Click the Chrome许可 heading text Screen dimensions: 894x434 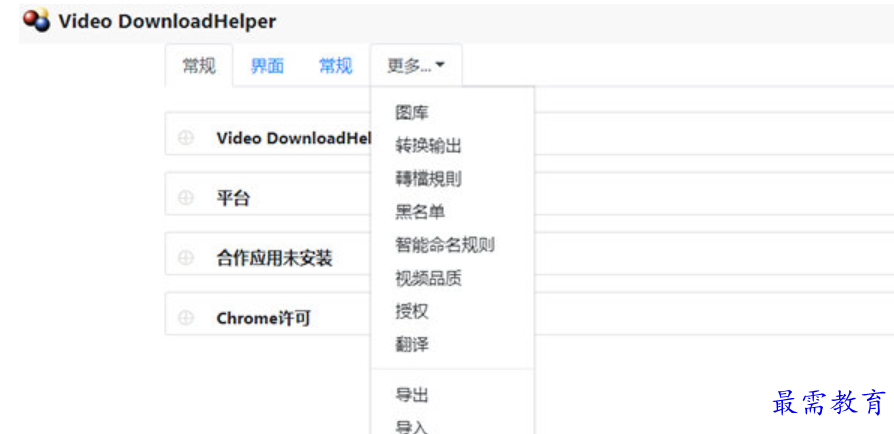[263, 318]
